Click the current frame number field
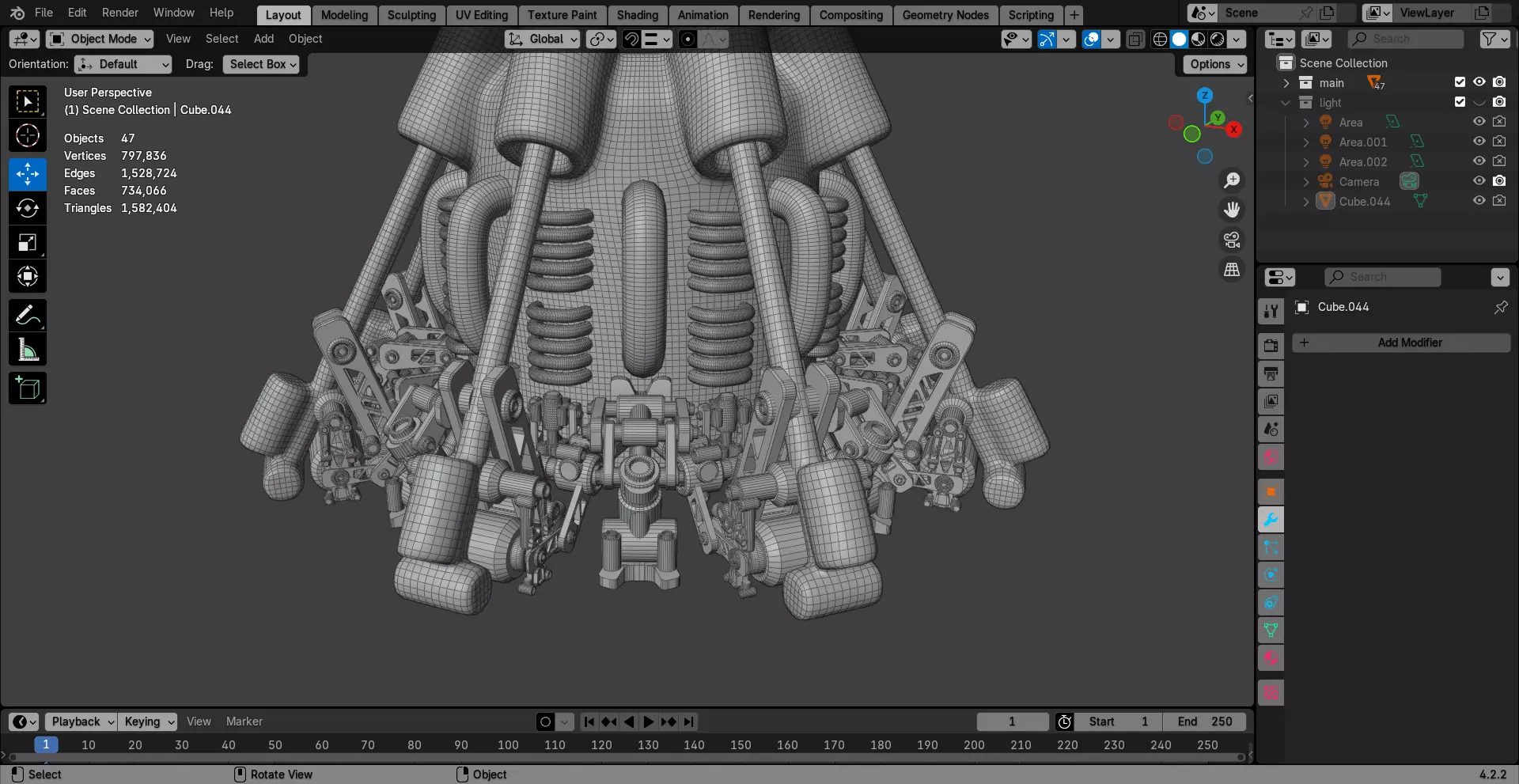The width and height of the screenshot is (1519, 784). tap(1012, 722)
